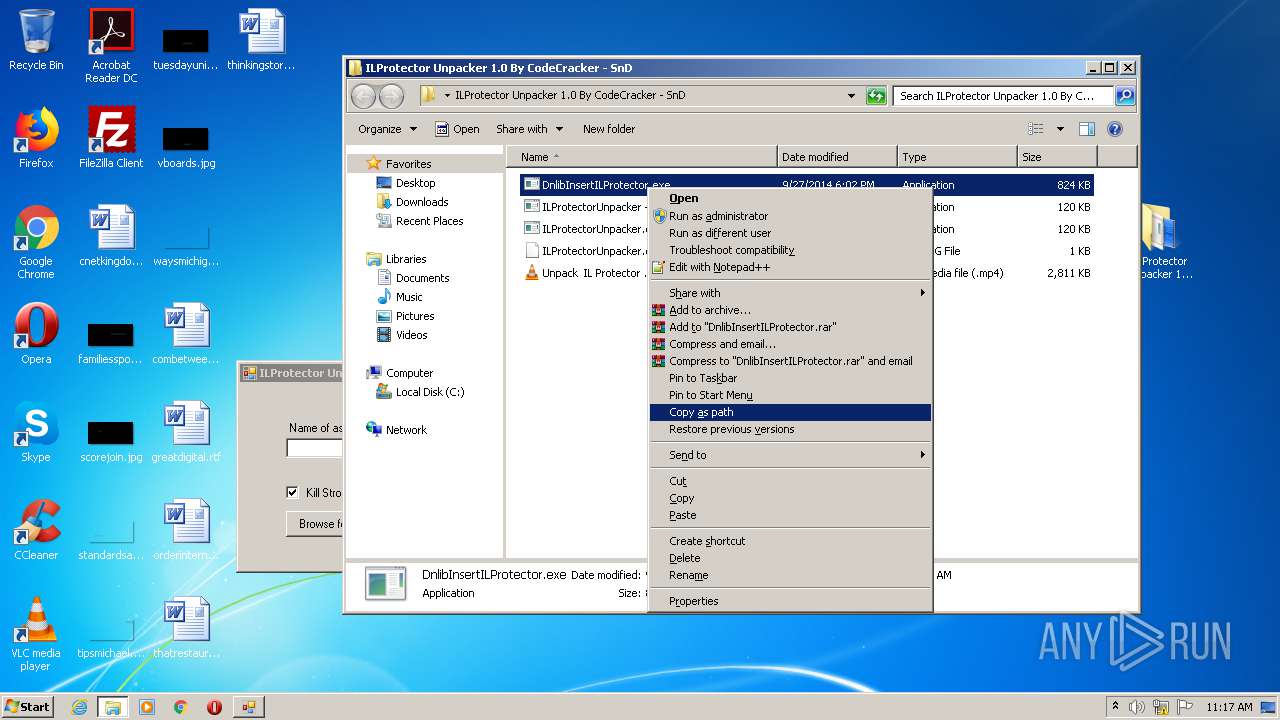The image size is (1280, 720).
Task: Show hidden tray icons arrow
Action: pyautogui.click(x=1115, y=707)
